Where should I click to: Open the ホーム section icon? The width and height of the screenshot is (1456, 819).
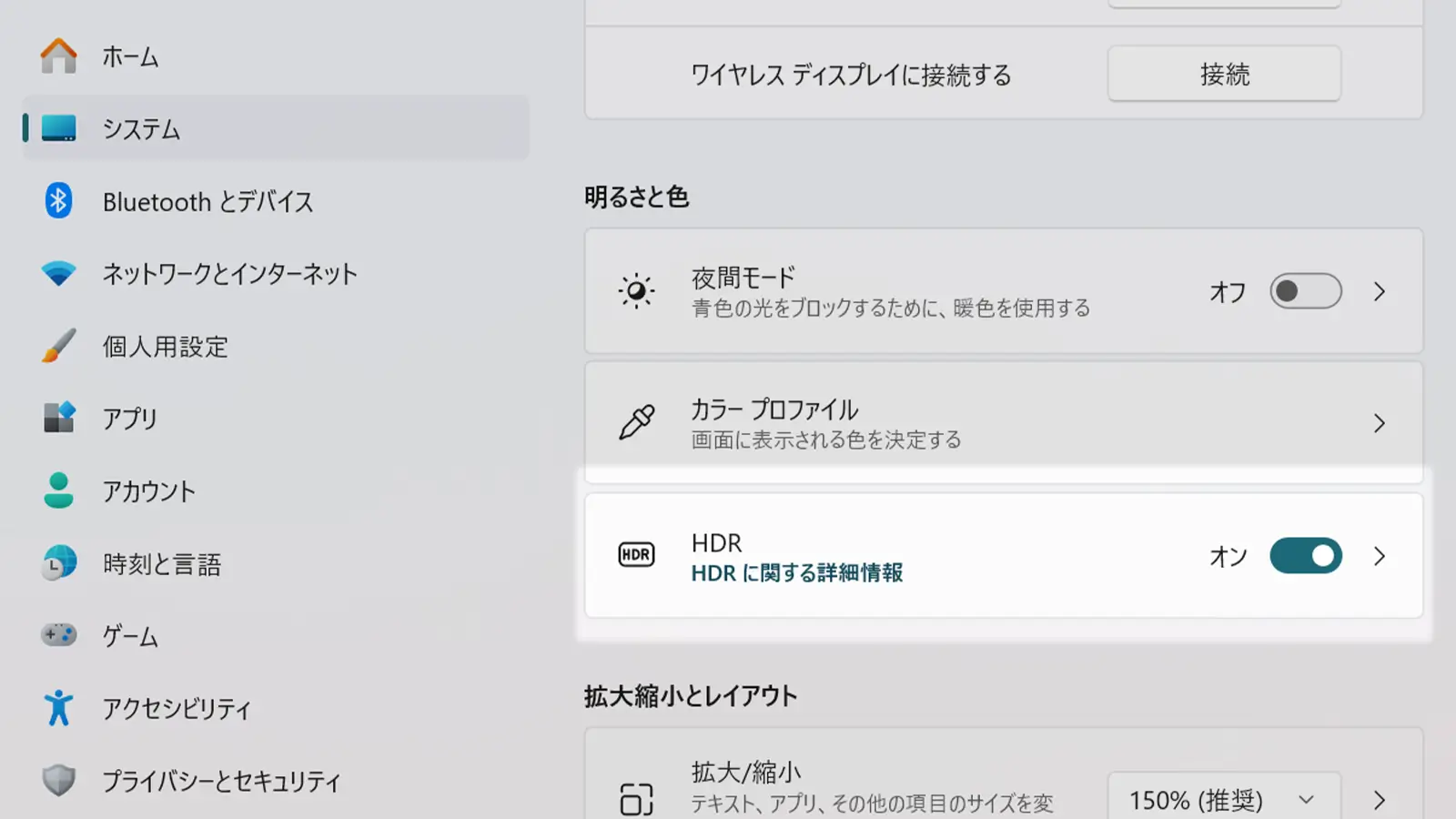click(57, 56)
